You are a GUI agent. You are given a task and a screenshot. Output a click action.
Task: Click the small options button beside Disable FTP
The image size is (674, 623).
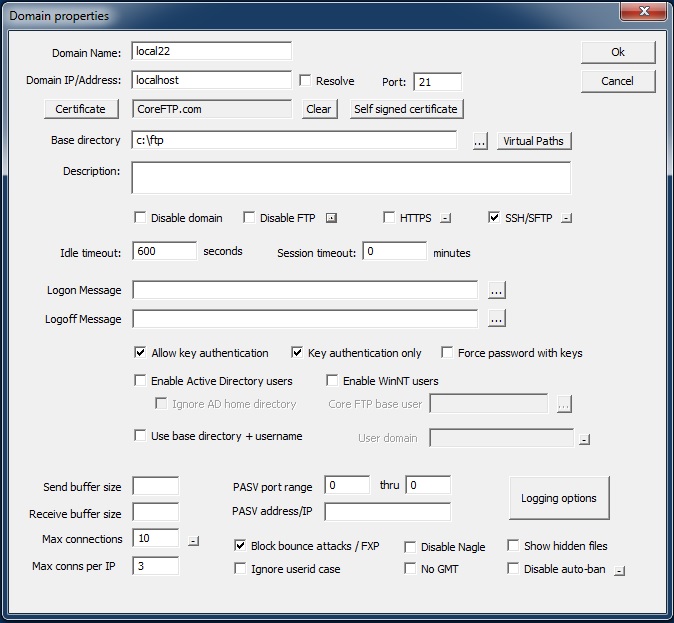point(332,218)
